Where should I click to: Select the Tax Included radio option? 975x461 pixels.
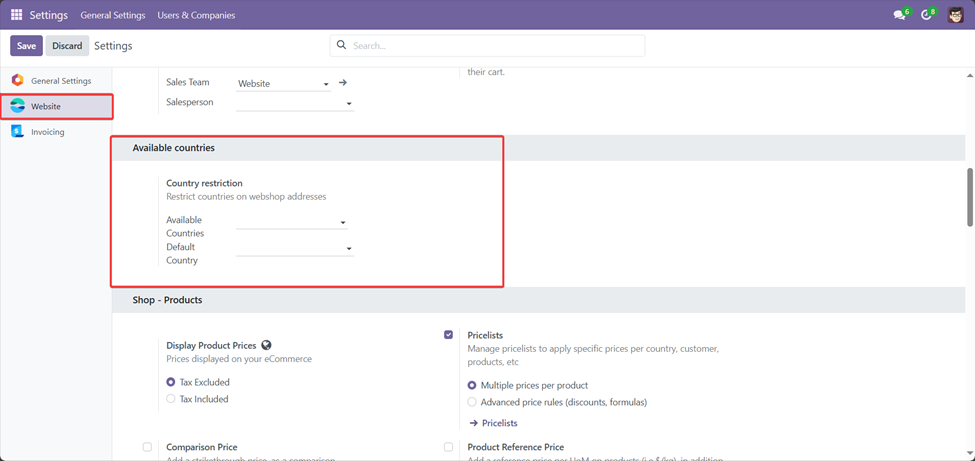pyautogui.click(x=170, y=399)
